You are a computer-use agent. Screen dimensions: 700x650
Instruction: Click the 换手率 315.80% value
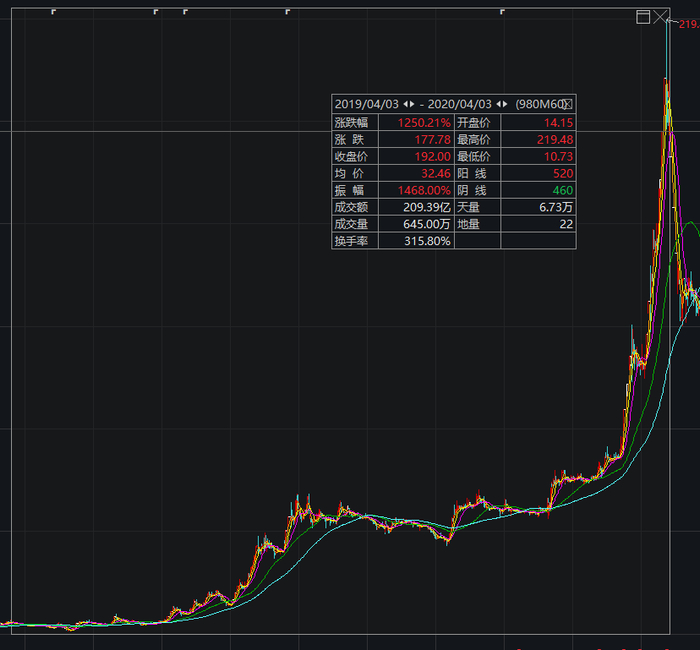(x=427, y=241)
